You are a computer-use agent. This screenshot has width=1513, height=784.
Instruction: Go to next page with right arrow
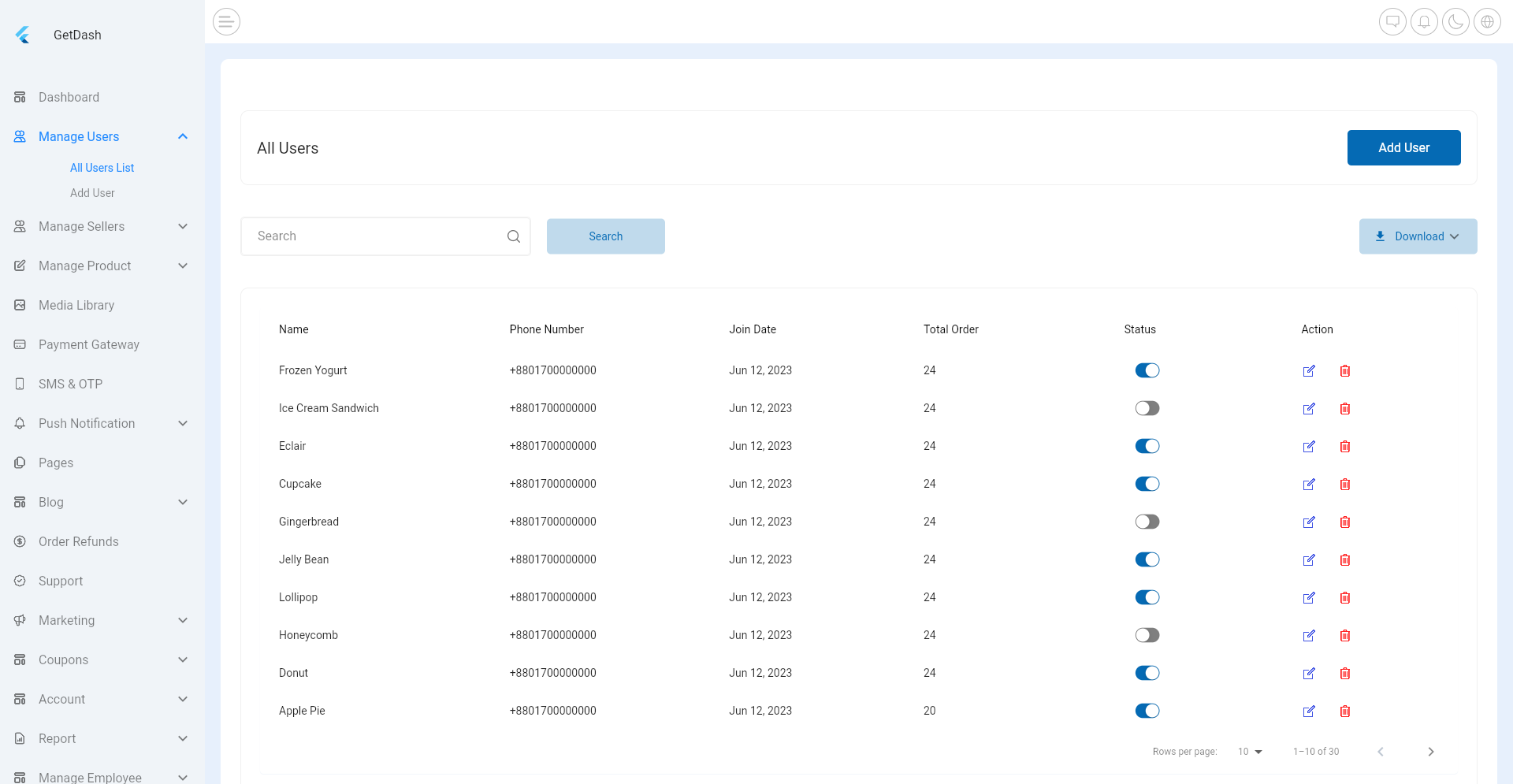[x=1431, y=752]
